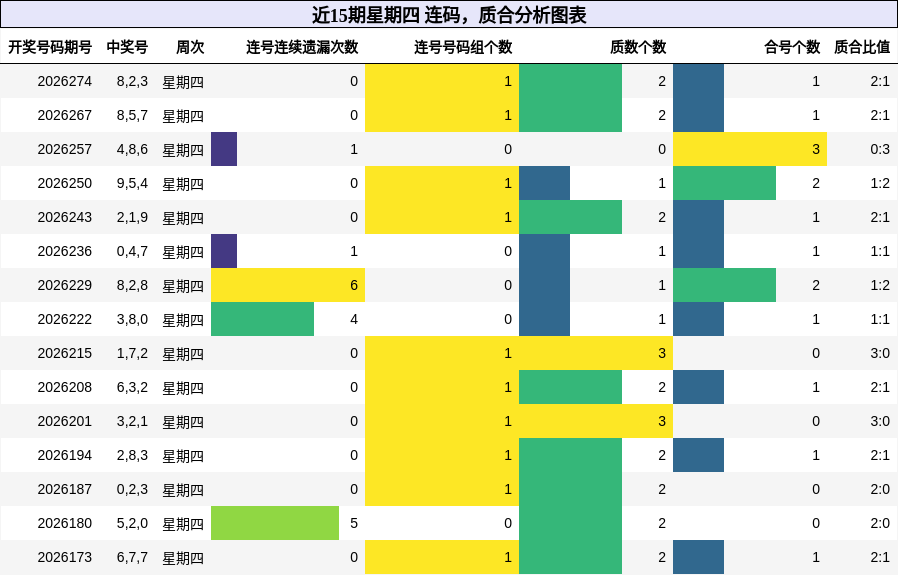Click the yellow prime-count bar valued 3 in row 2026201
This screenshot has height=575, width=898.
point(596,421)
